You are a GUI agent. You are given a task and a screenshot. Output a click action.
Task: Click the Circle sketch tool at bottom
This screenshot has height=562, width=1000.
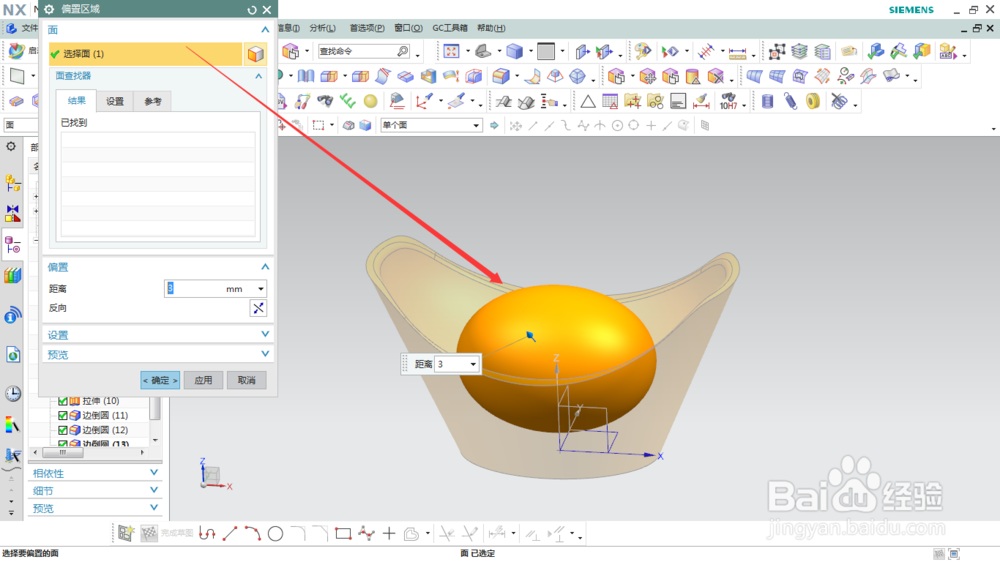(x=276, y=533)
